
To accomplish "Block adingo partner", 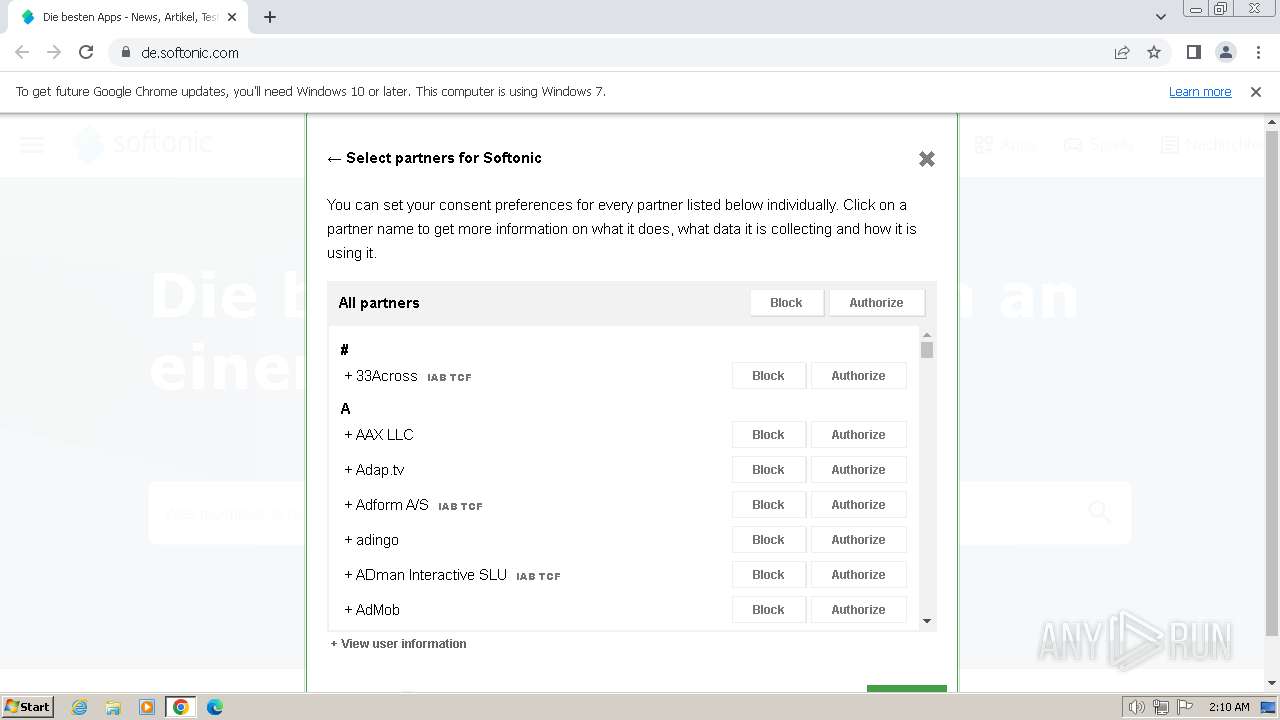I will (x=768, y=540).
